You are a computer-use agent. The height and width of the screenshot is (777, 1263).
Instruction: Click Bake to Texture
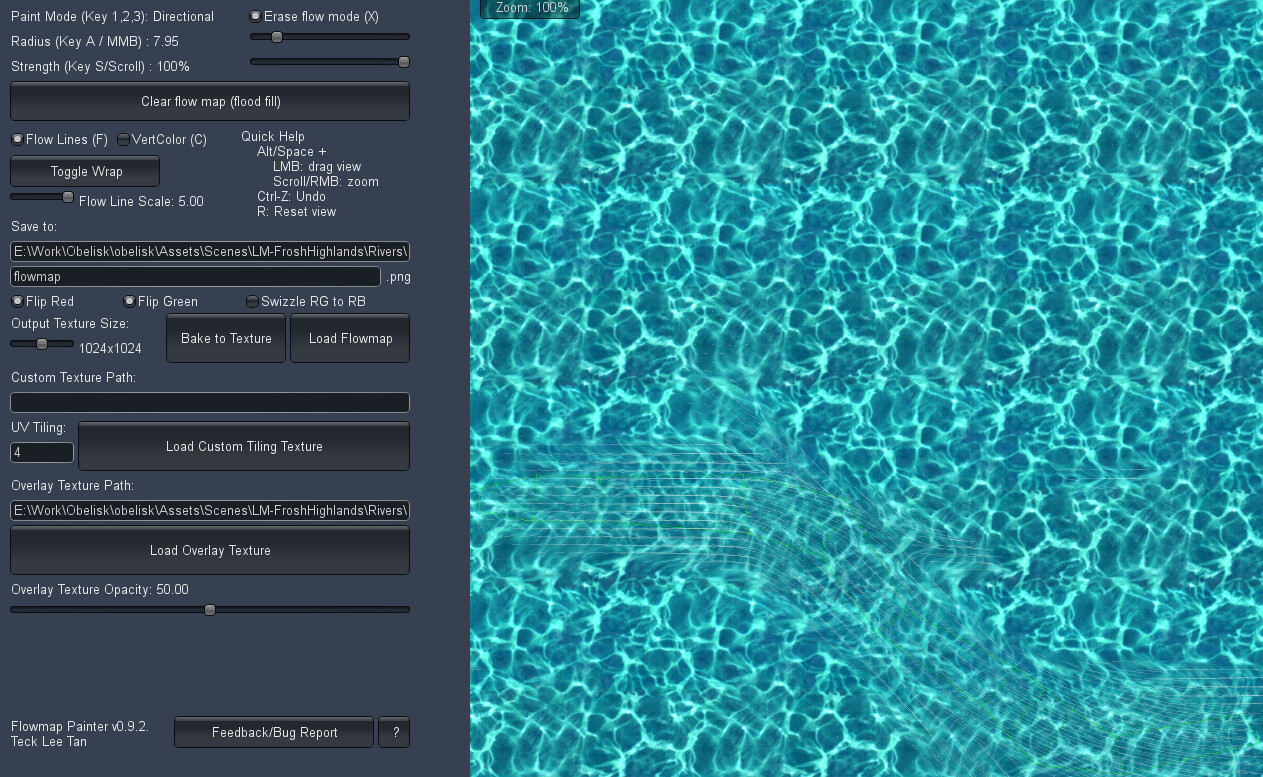[226, 338]
